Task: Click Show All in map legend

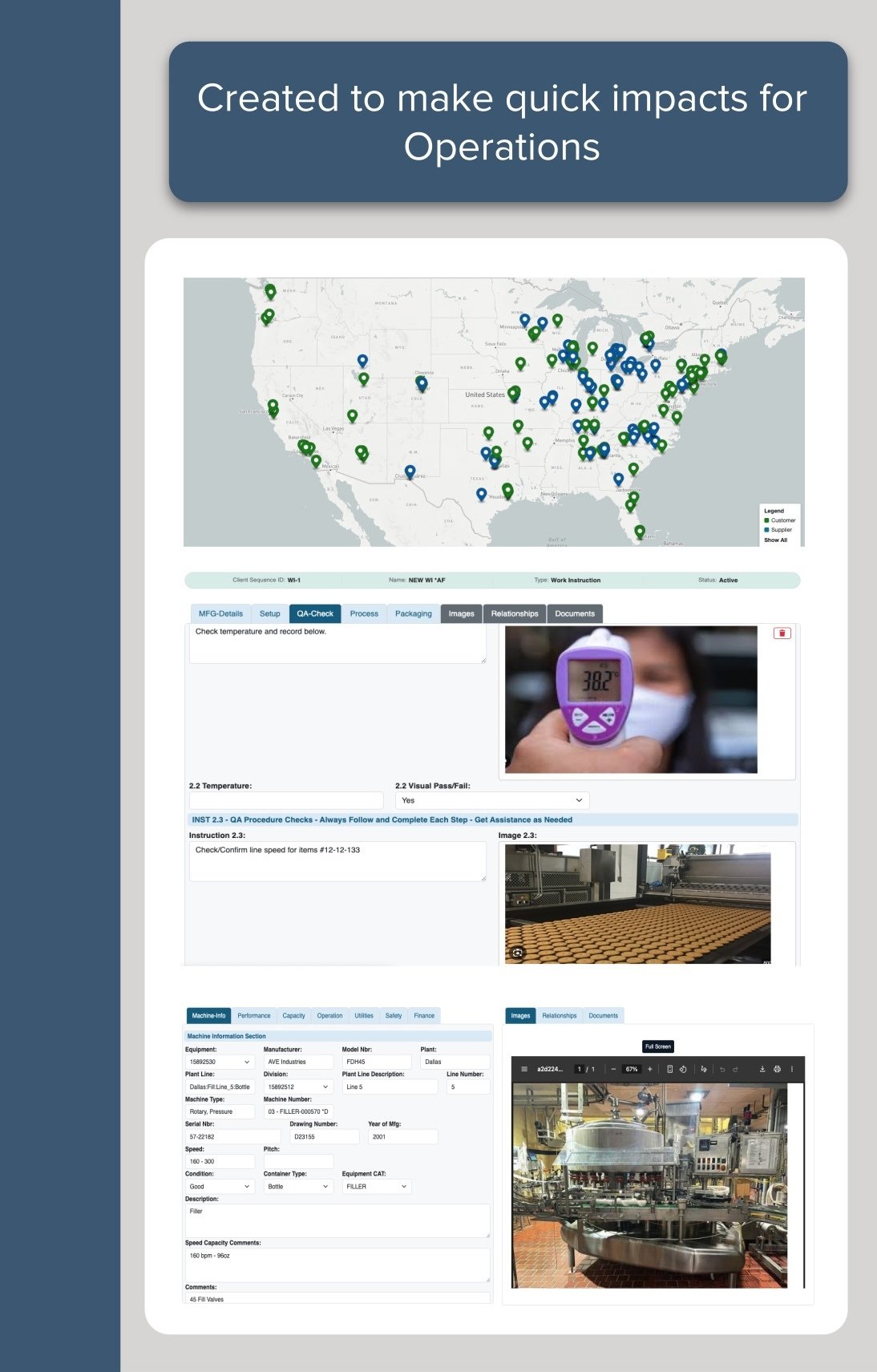Action: [x=775, y=540]
